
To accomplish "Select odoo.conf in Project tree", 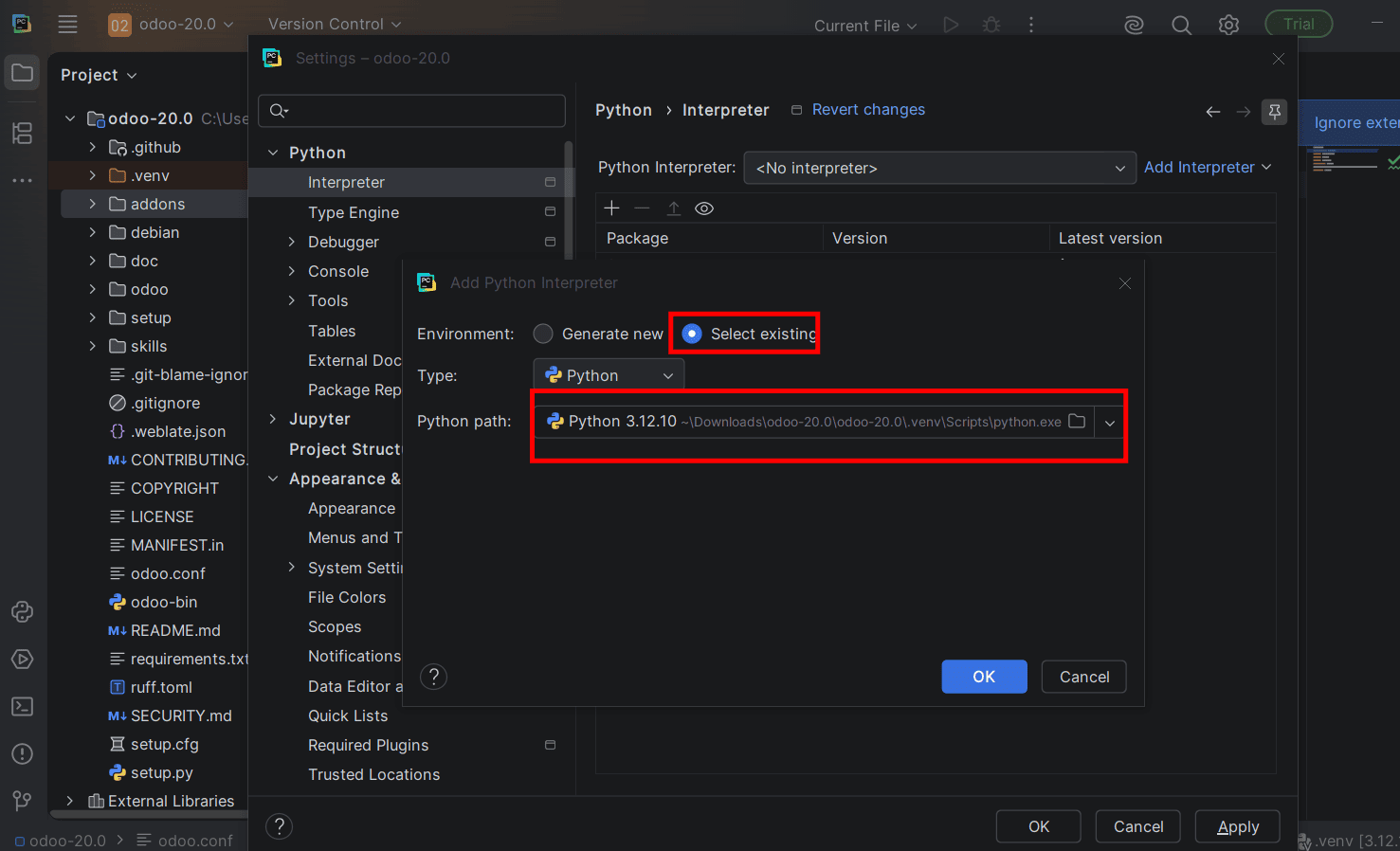I will 168,573.
